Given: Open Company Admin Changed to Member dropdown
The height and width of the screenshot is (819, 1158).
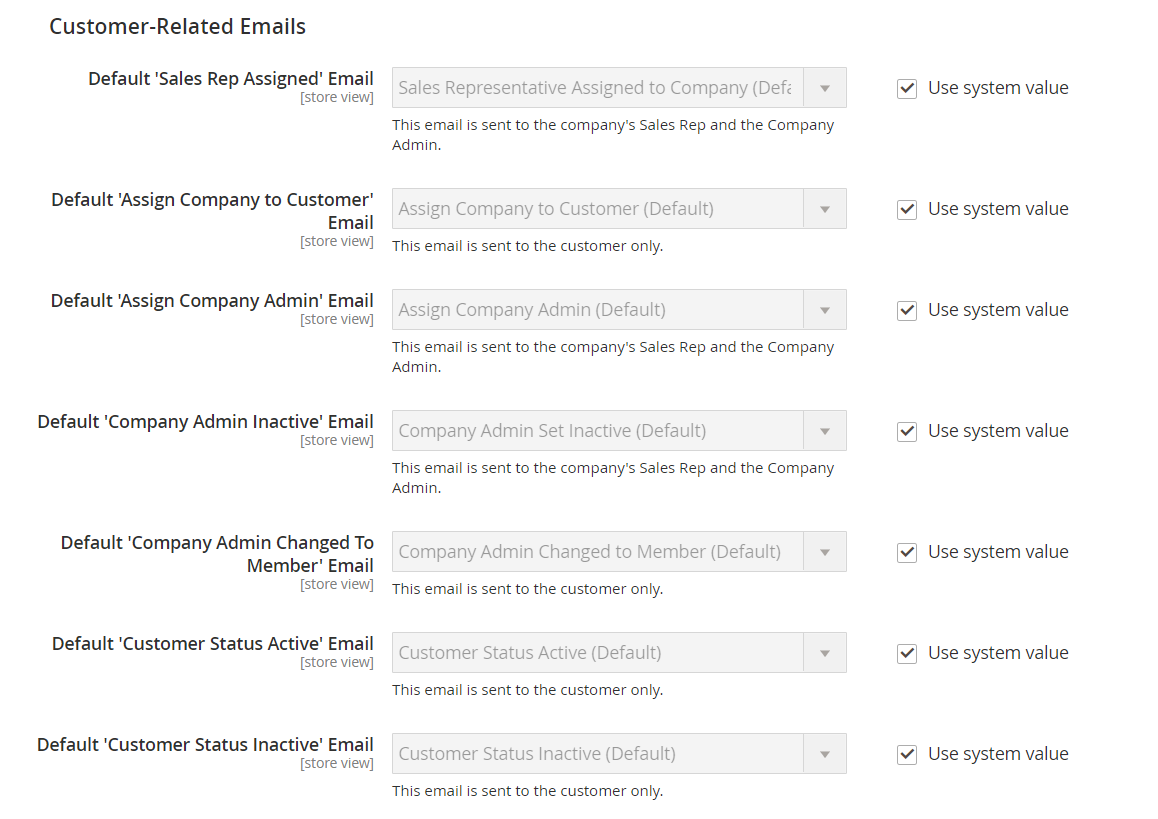Looking at the screenshot, I should [x=619, y=552].
